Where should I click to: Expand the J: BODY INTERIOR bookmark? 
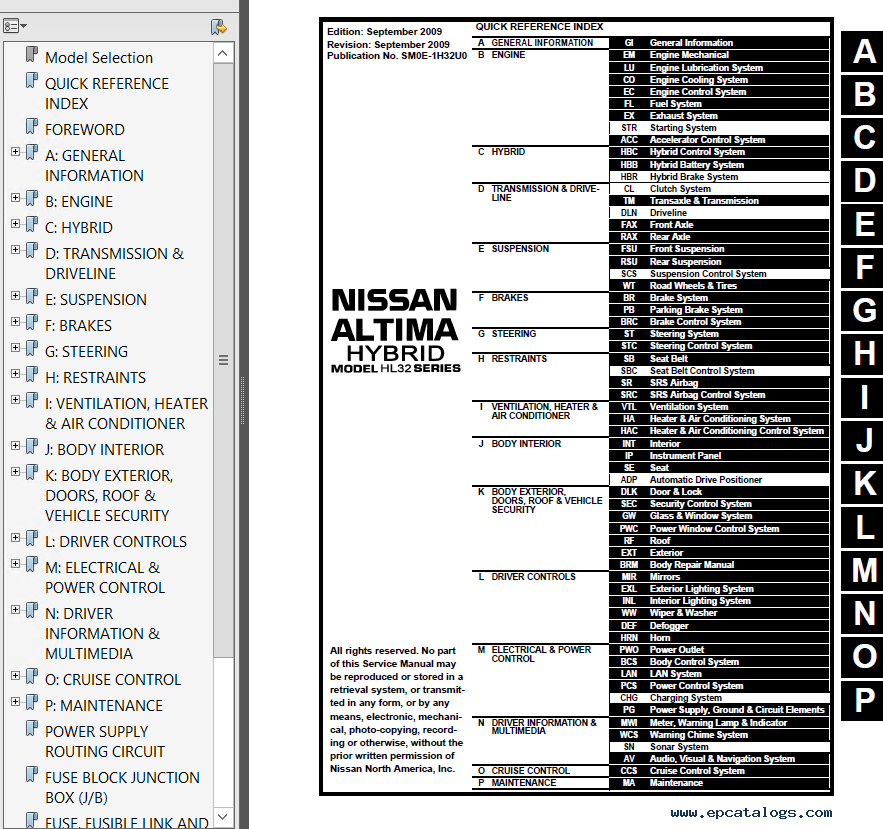(x=15, y=445)
